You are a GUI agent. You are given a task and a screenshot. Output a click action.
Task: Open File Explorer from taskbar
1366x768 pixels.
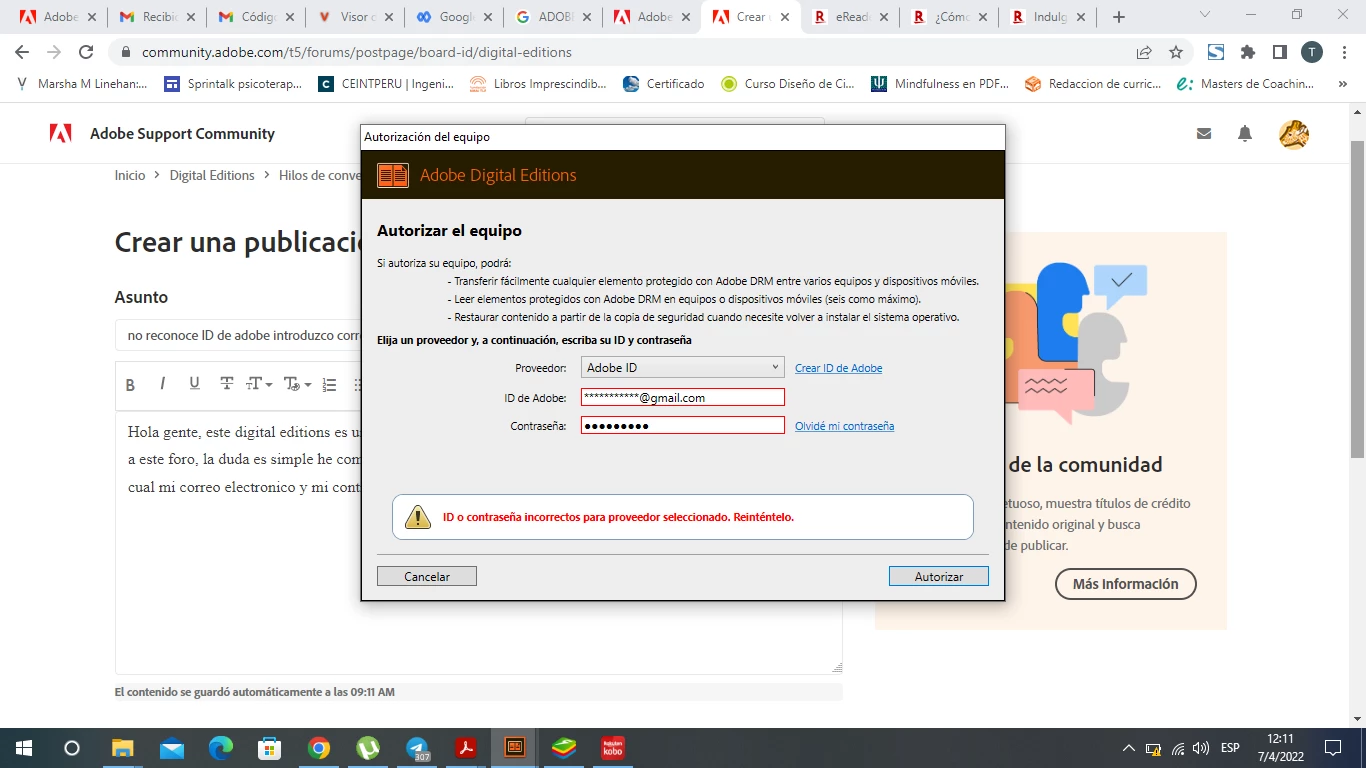[122, 747]
